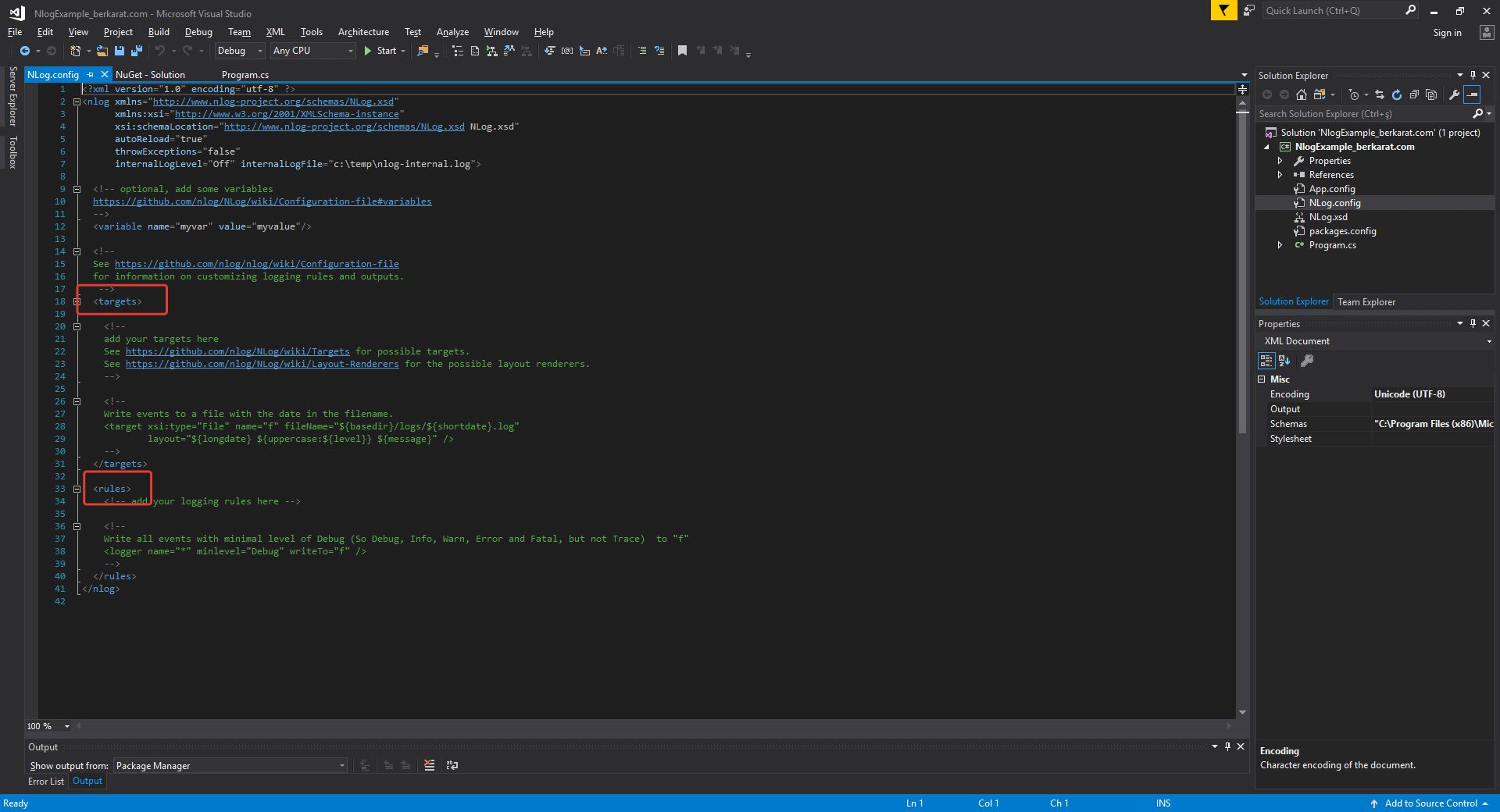Image resolution: width=1500 pixels, height=812 pixels.
Task: Toggle Preview Selected Items in Solution Explorer
Action: tap(1472, 94)
